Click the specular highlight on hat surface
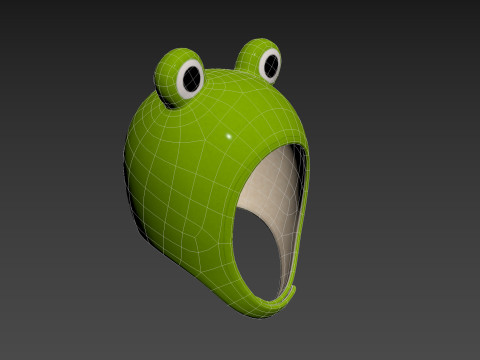480x360 pixels. click(x=229, y=136)
